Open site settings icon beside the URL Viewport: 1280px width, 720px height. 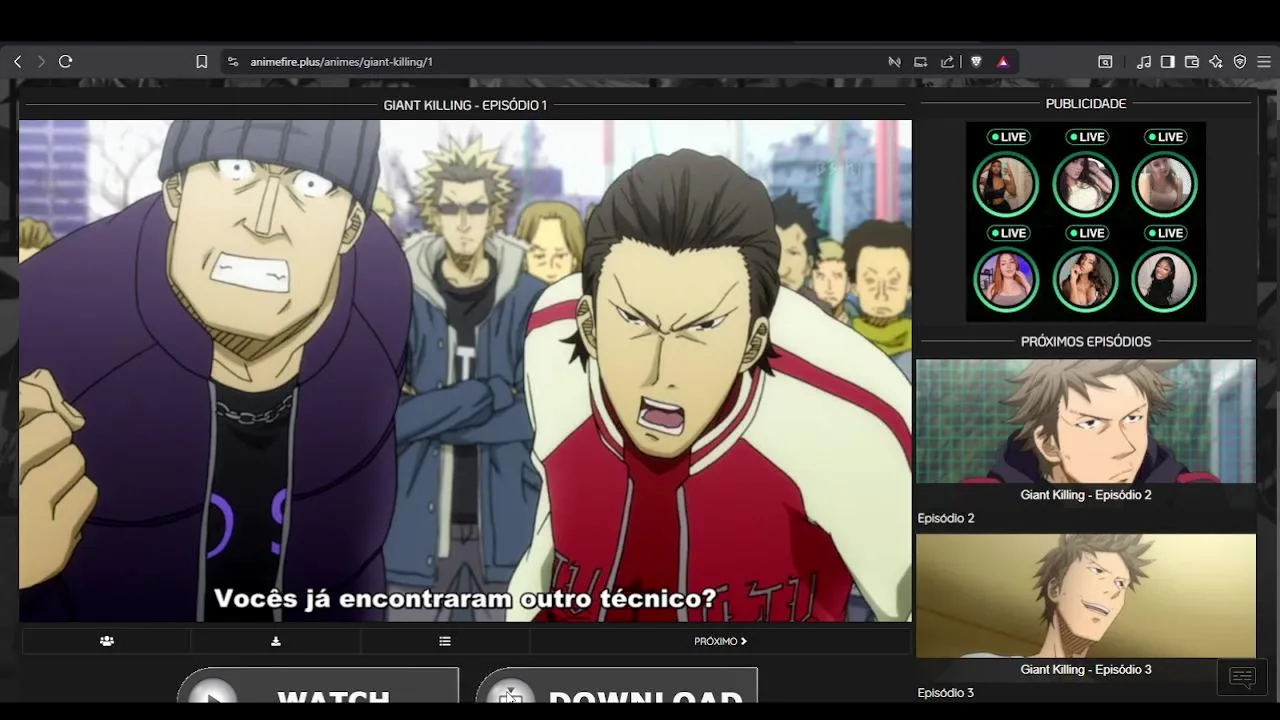233,62
